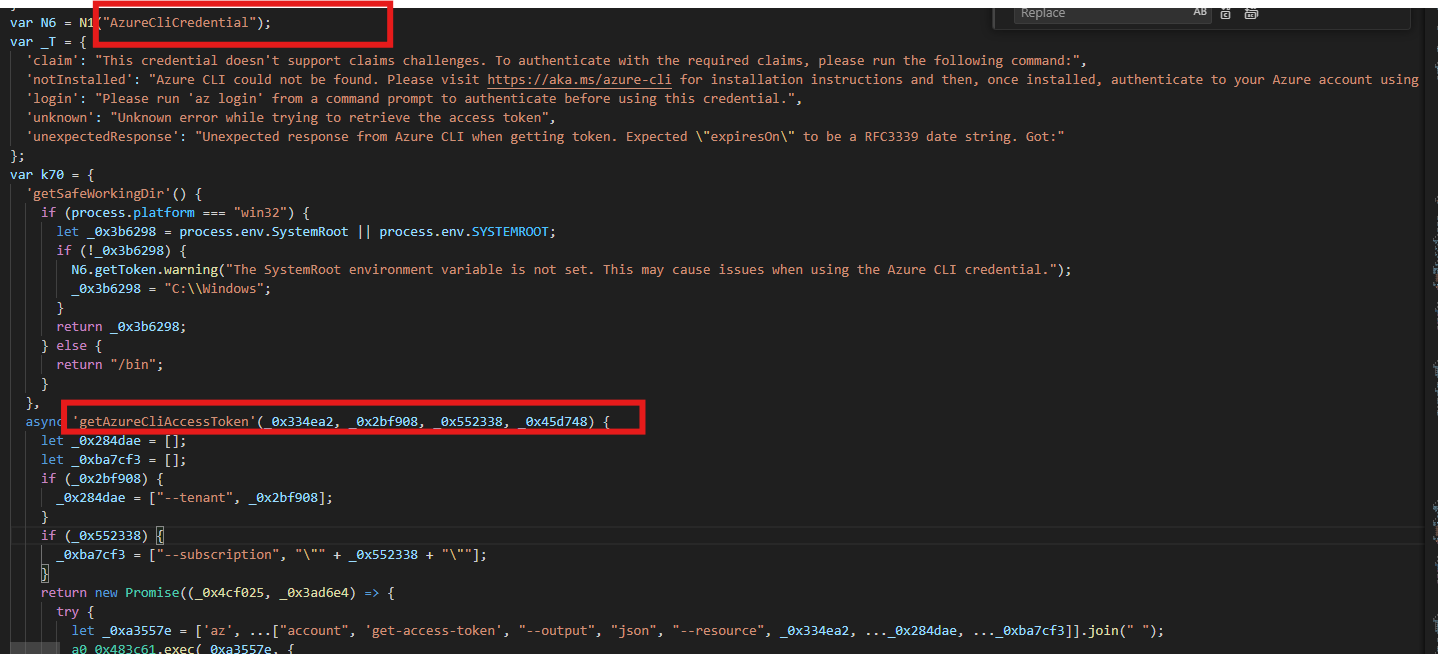
Task: Click the "AzureCliCredential" string
Action: pos(176,22)
